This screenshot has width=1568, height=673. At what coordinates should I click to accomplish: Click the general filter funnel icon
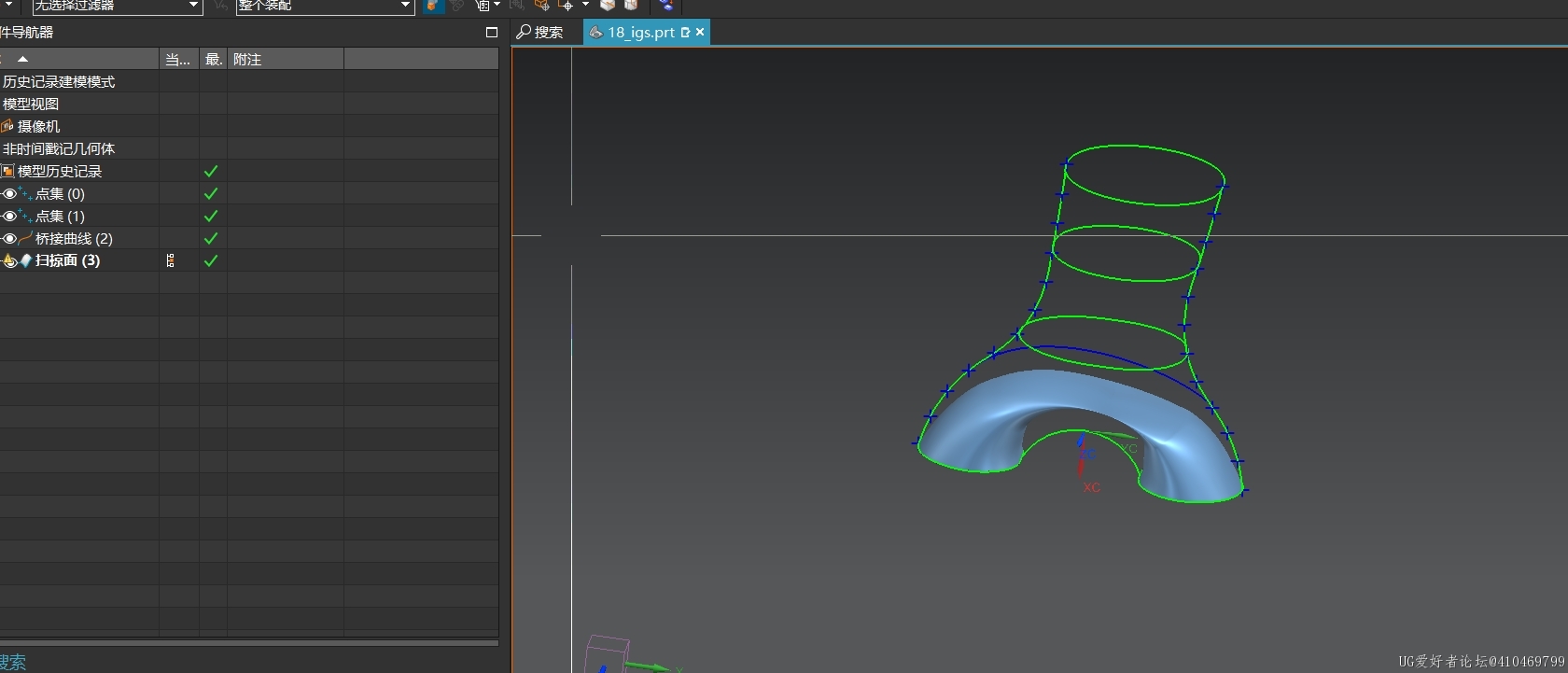(x=220, y=6)
